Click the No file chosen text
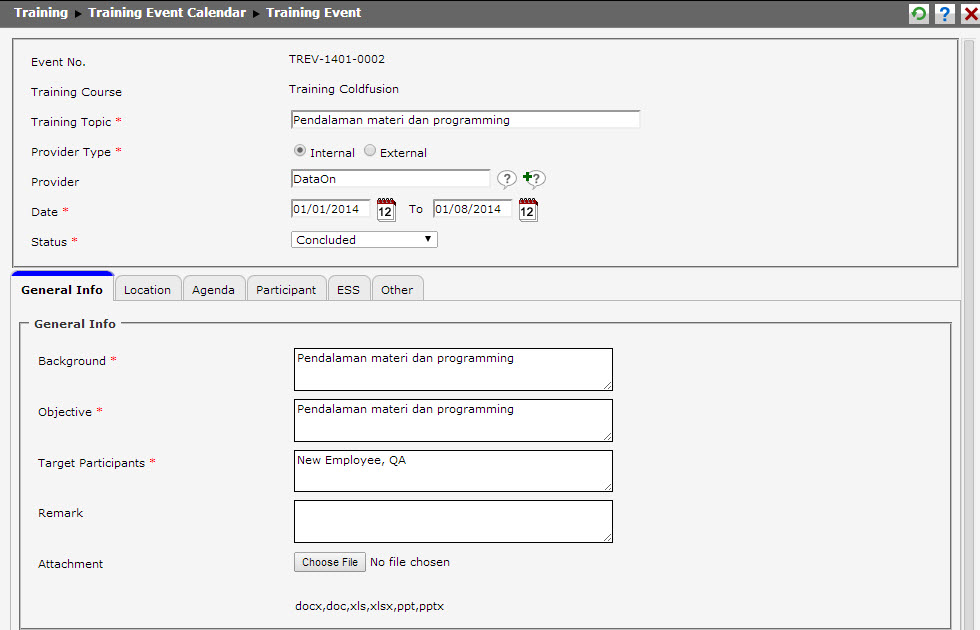The image size is (980, 630). tap(410, 562)
